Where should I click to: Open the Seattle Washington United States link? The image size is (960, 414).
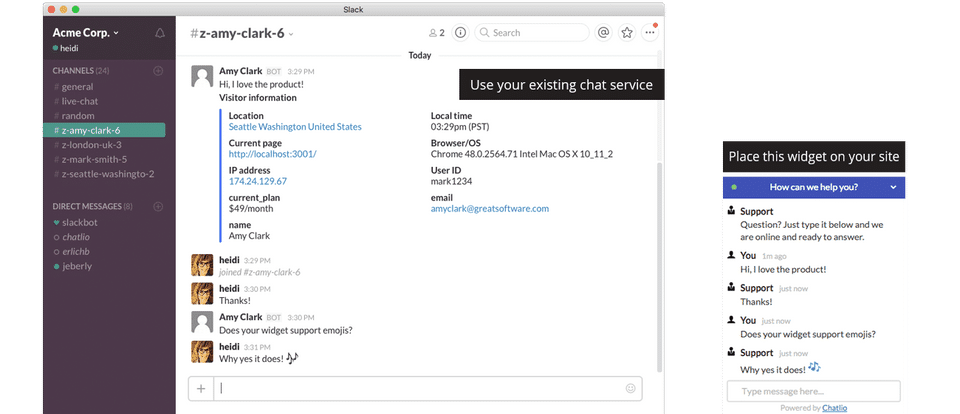295,127
